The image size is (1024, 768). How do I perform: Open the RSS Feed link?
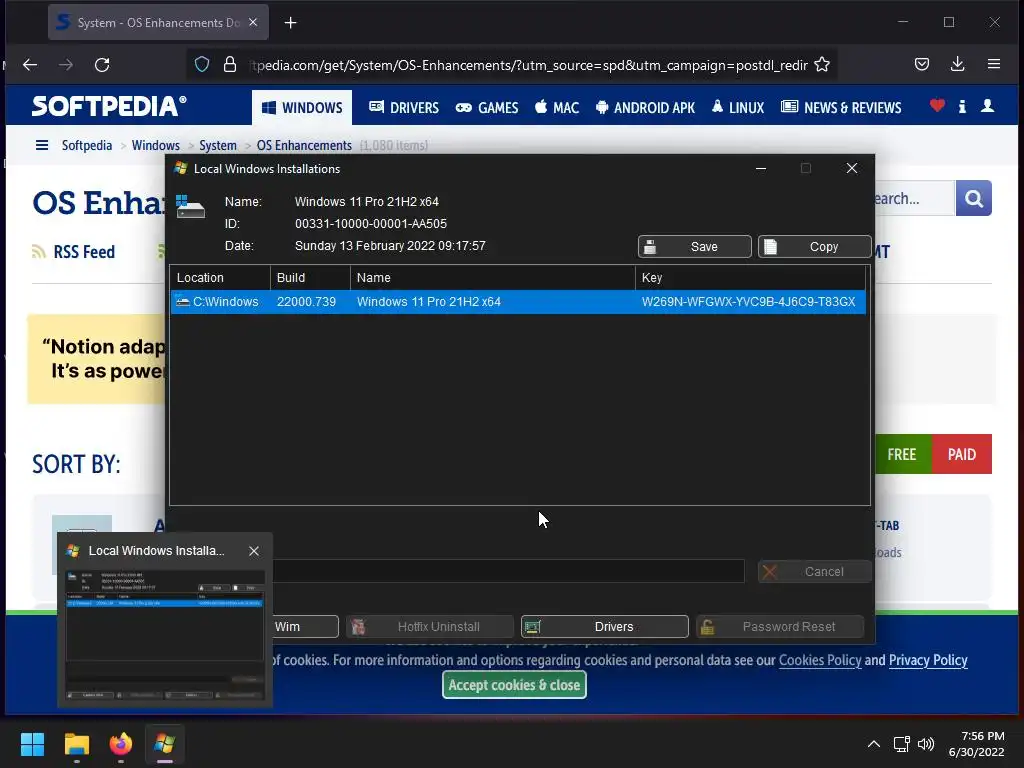coord(73,251)
